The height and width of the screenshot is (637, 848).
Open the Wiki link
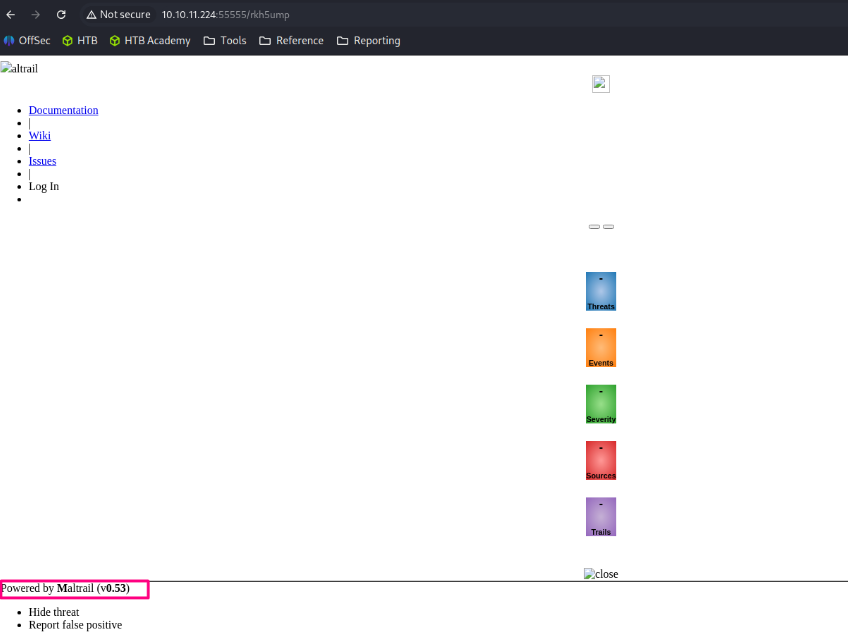(x=39, y=135)
